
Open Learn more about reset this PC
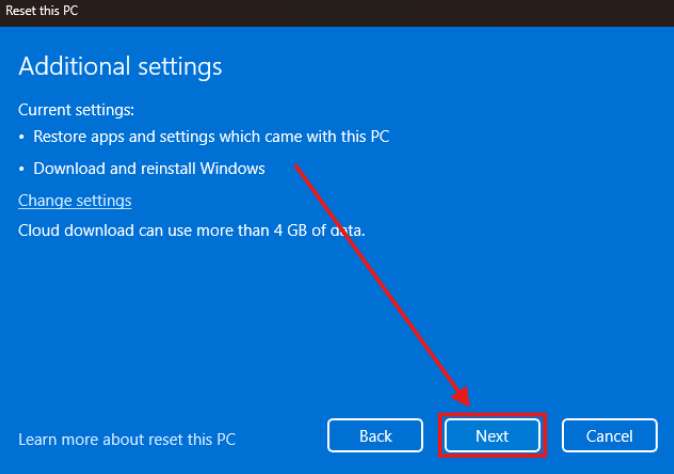[x=127, y=438]
